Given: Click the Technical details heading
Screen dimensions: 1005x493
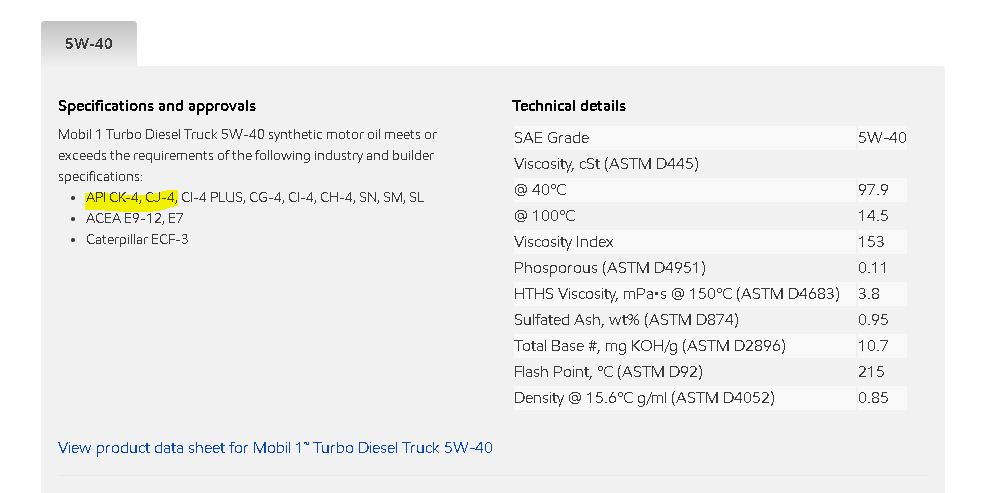Looking at the screenshot, I should [569, 106].
